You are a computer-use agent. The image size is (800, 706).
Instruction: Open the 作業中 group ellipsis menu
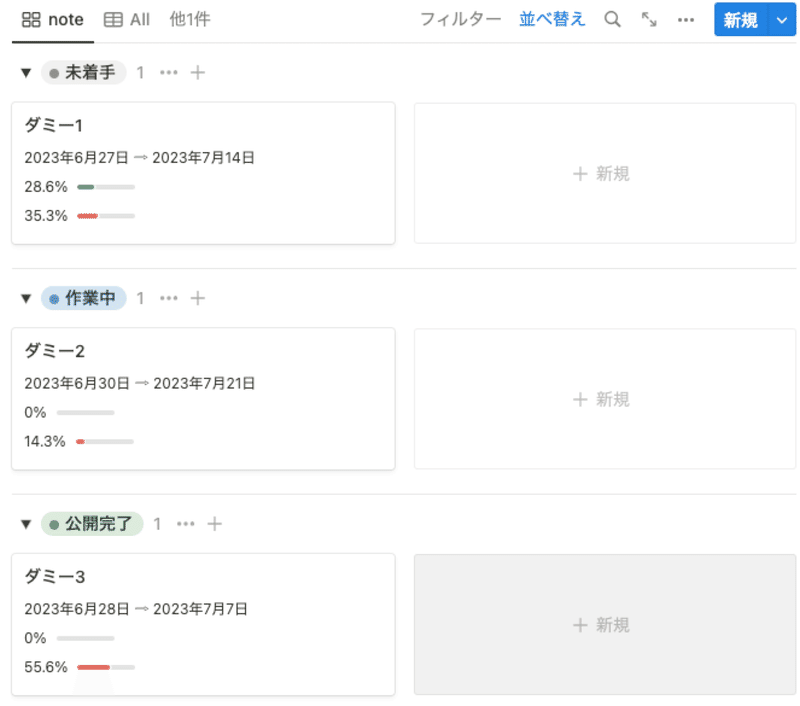[169, 298]
